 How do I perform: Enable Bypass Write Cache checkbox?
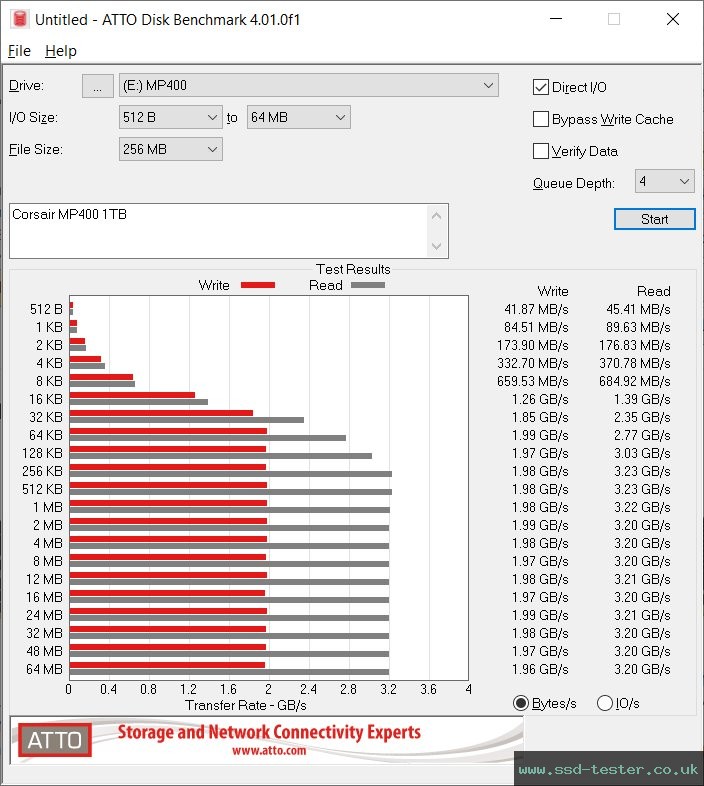coord(541,119)
